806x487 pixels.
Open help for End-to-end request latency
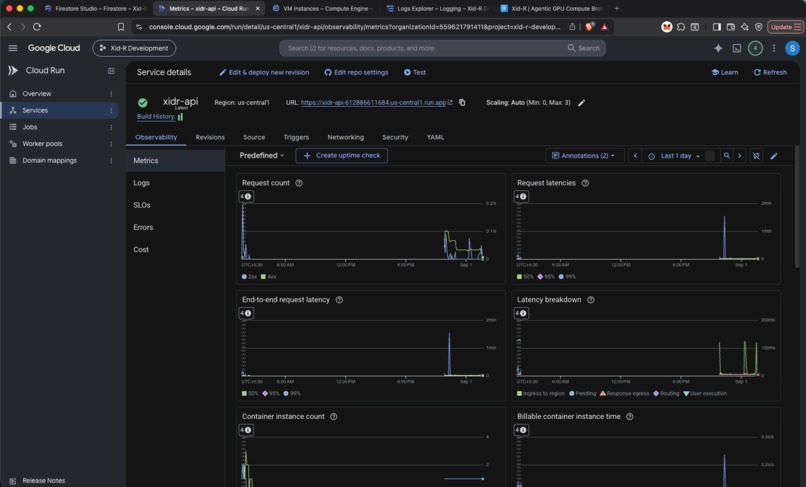[x=339, y=299]
